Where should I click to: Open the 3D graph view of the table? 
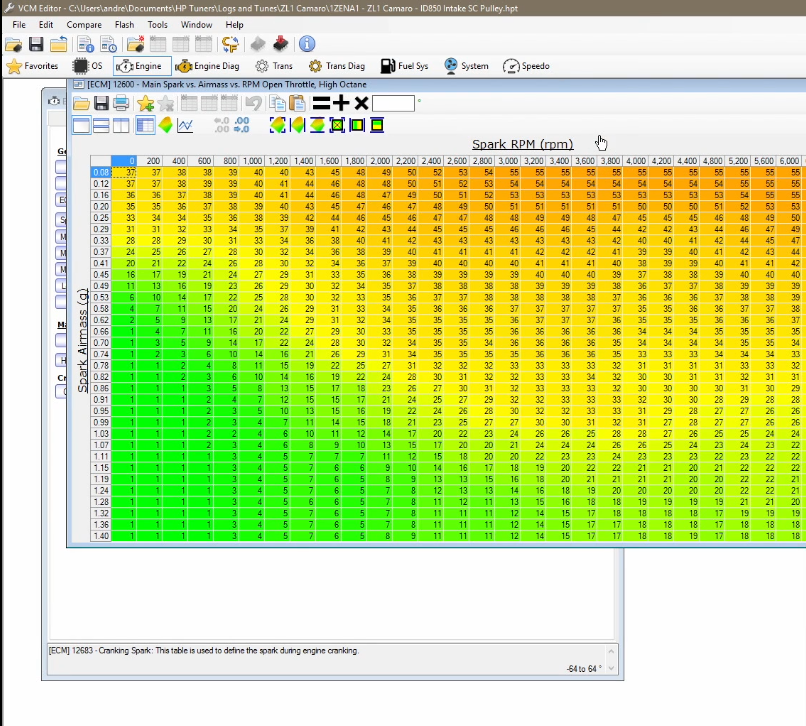tap(164, 125)
